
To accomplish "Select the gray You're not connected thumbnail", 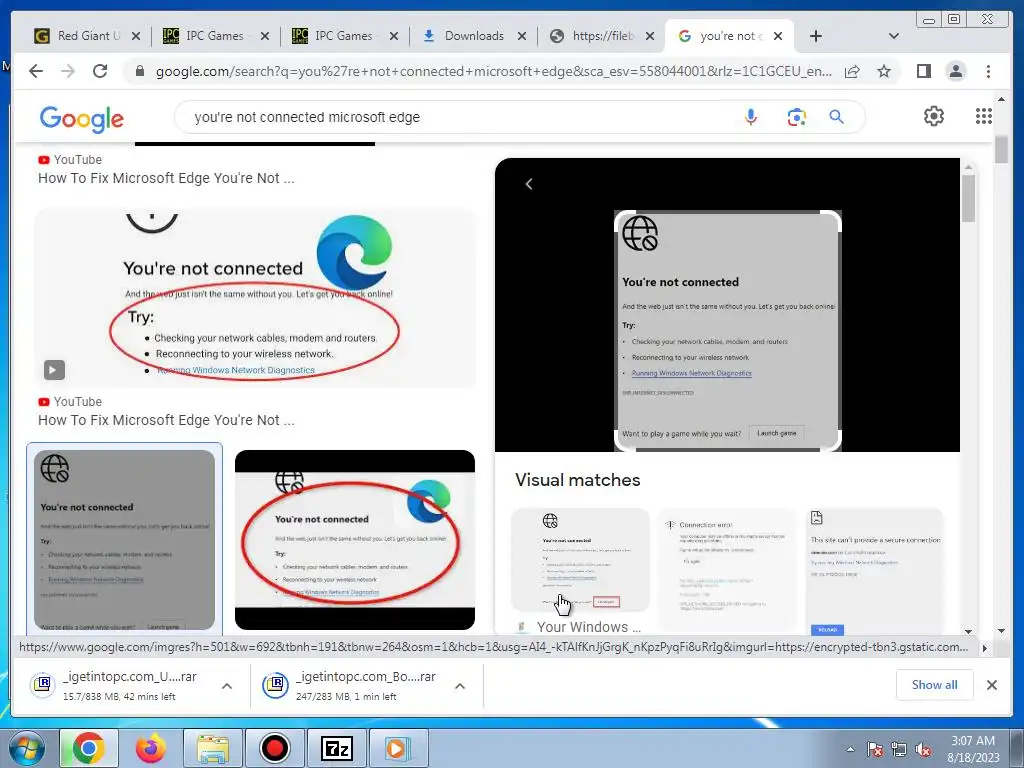I will [x=124, y=540].
